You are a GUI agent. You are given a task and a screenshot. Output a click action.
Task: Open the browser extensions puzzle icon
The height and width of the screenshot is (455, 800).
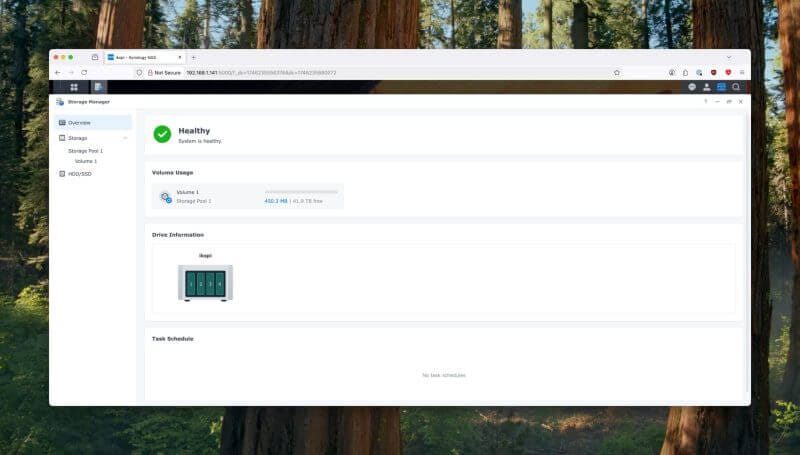[x=685, y=72]
